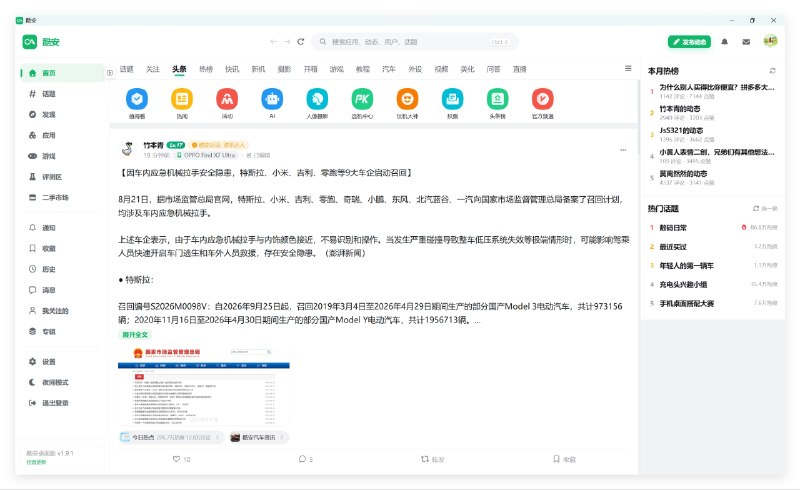
Task: Toggle 夜间模式 night mode
Action: [x=61, y=382]
